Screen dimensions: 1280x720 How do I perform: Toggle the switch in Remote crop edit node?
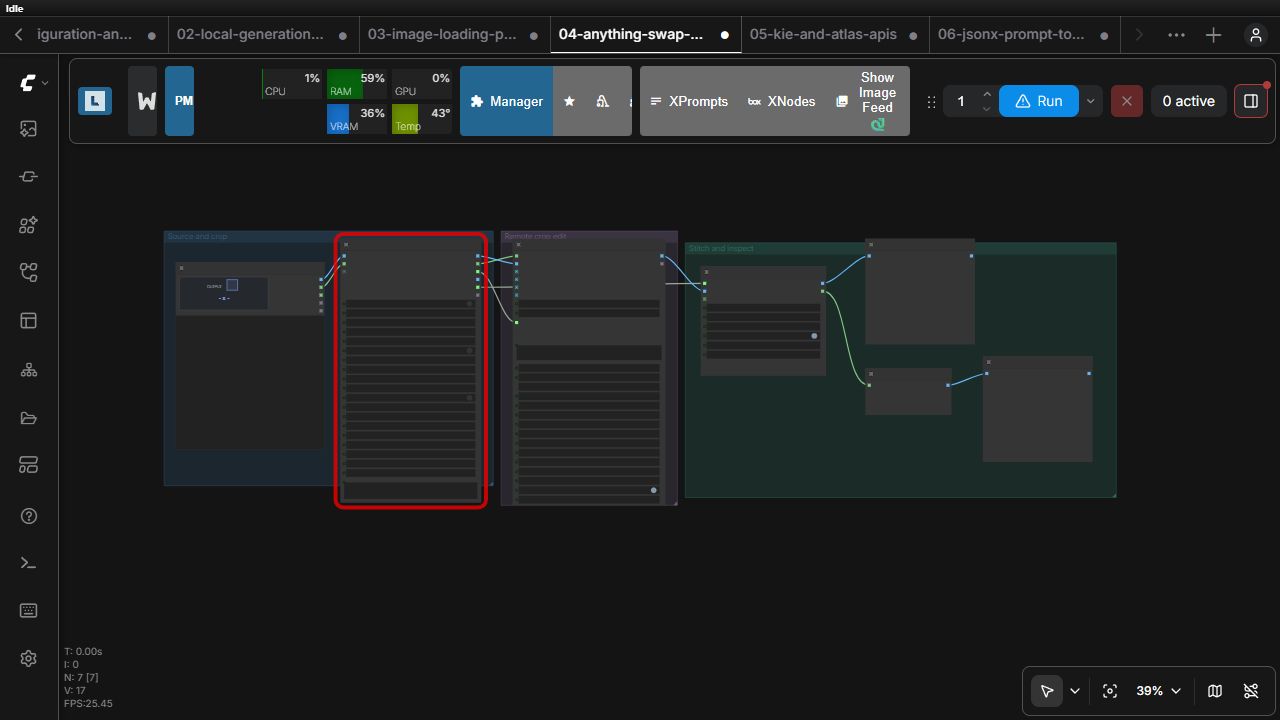pos(653,490)
